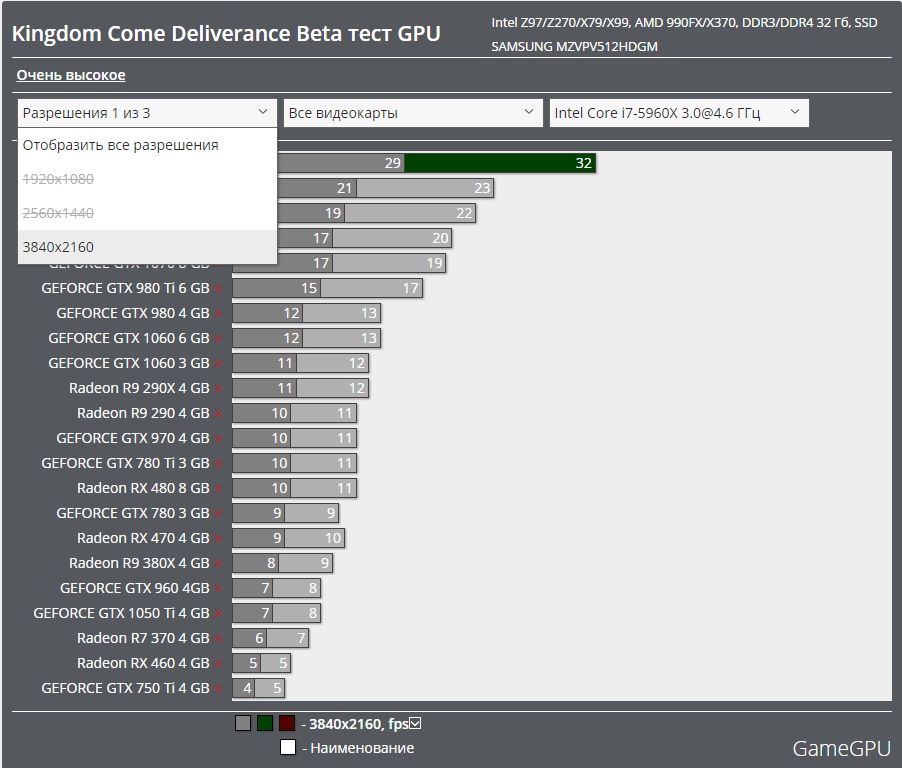The image size is (902, 768).
Task: Remove Radeon RX 470 4 GB row
Action: coord(219,539)
